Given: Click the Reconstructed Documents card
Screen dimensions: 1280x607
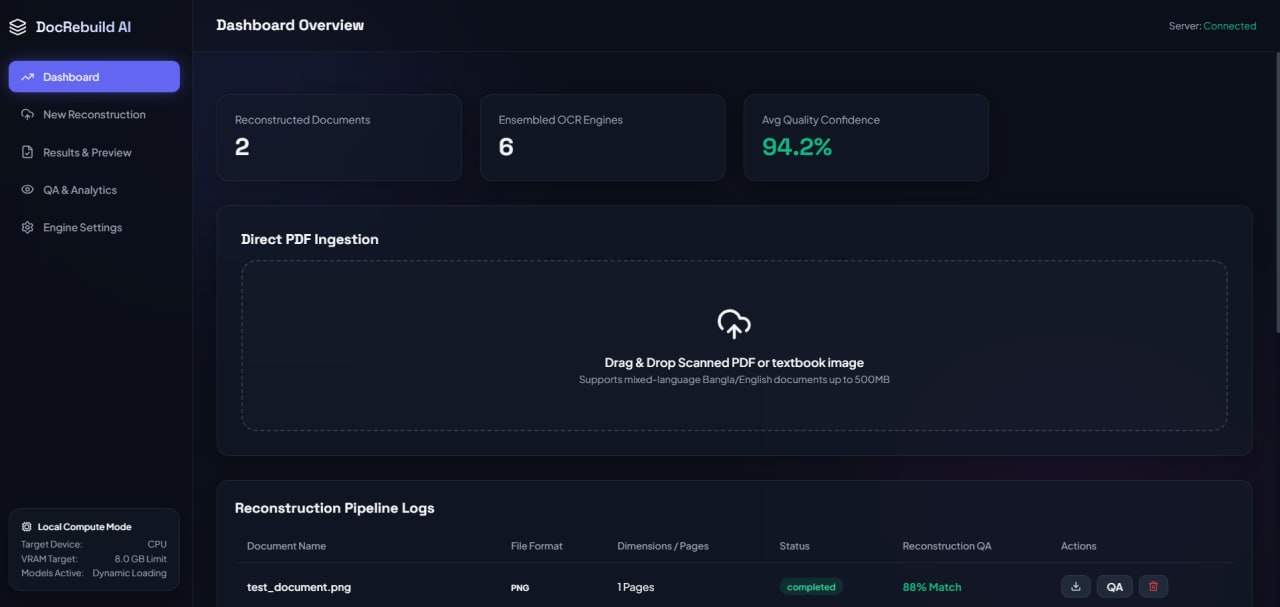Looking at the screenshot, I should (339, 138).
